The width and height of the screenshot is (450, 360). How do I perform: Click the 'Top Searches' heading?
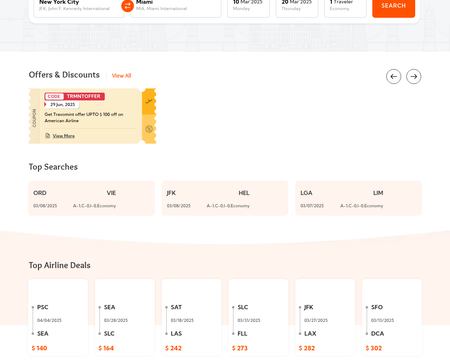point(53,167)
